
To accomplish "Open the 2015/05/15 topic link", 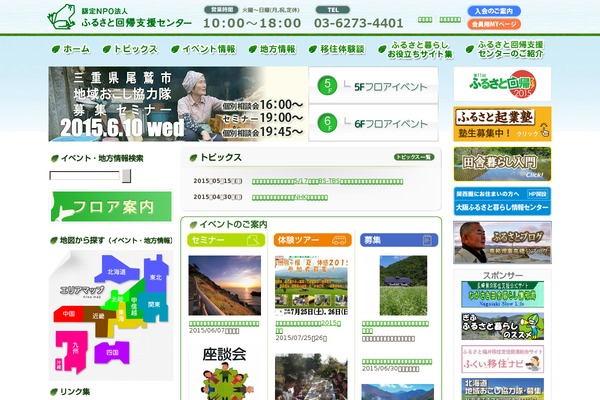I will click(x=327, y=181).
